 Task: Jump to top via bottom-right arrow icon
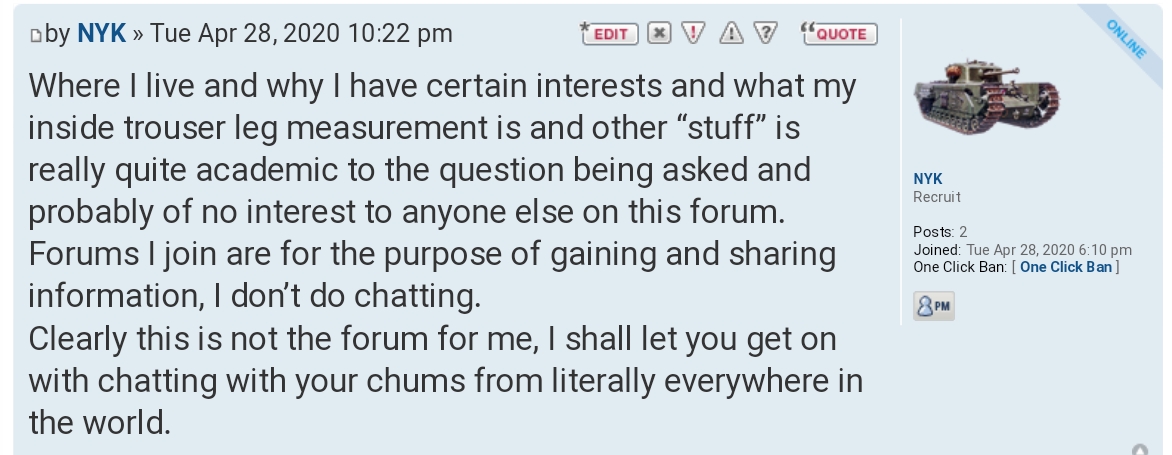point(1138,450)
